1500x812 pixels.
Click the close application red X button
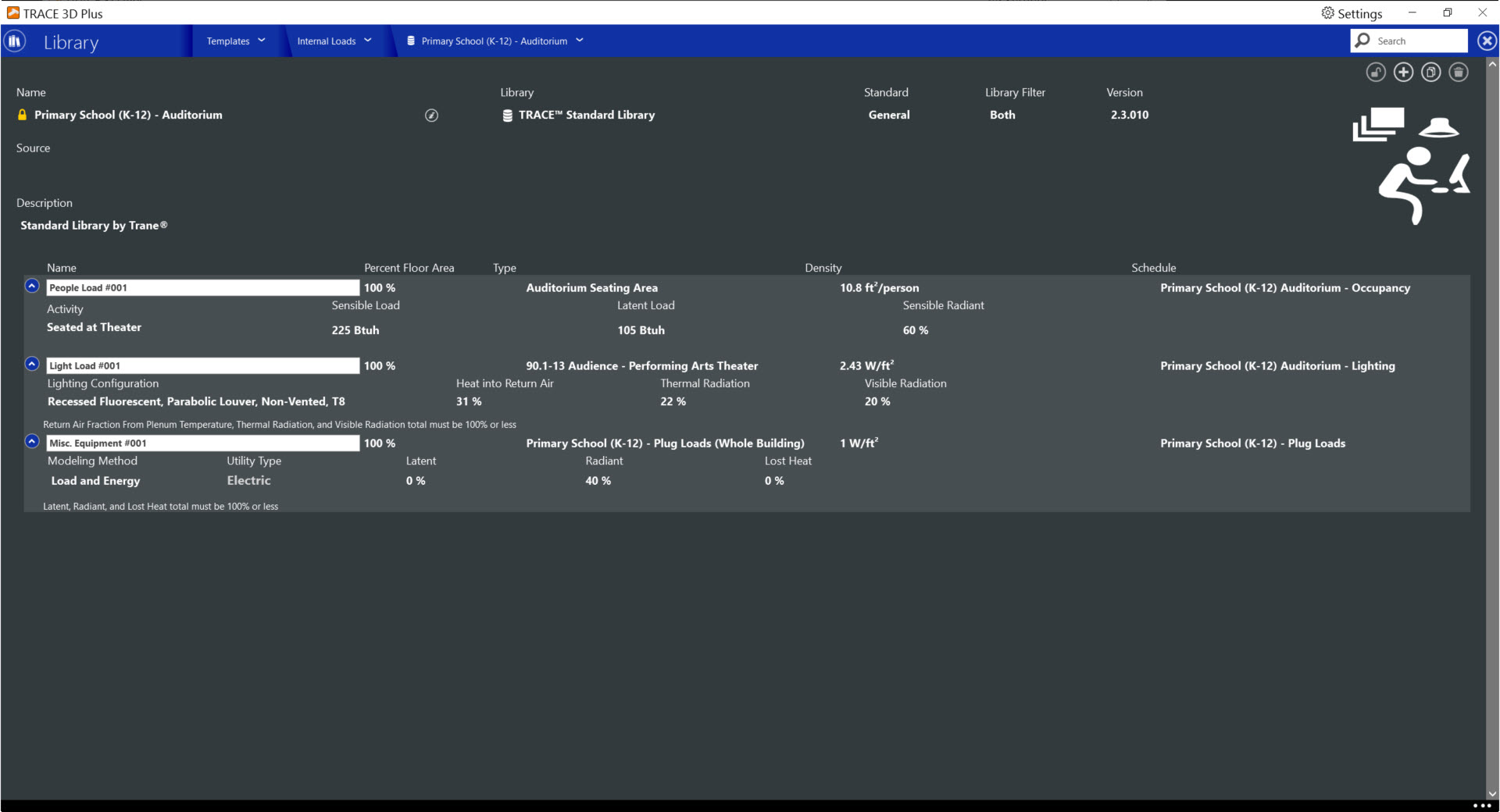(1483, 13)
